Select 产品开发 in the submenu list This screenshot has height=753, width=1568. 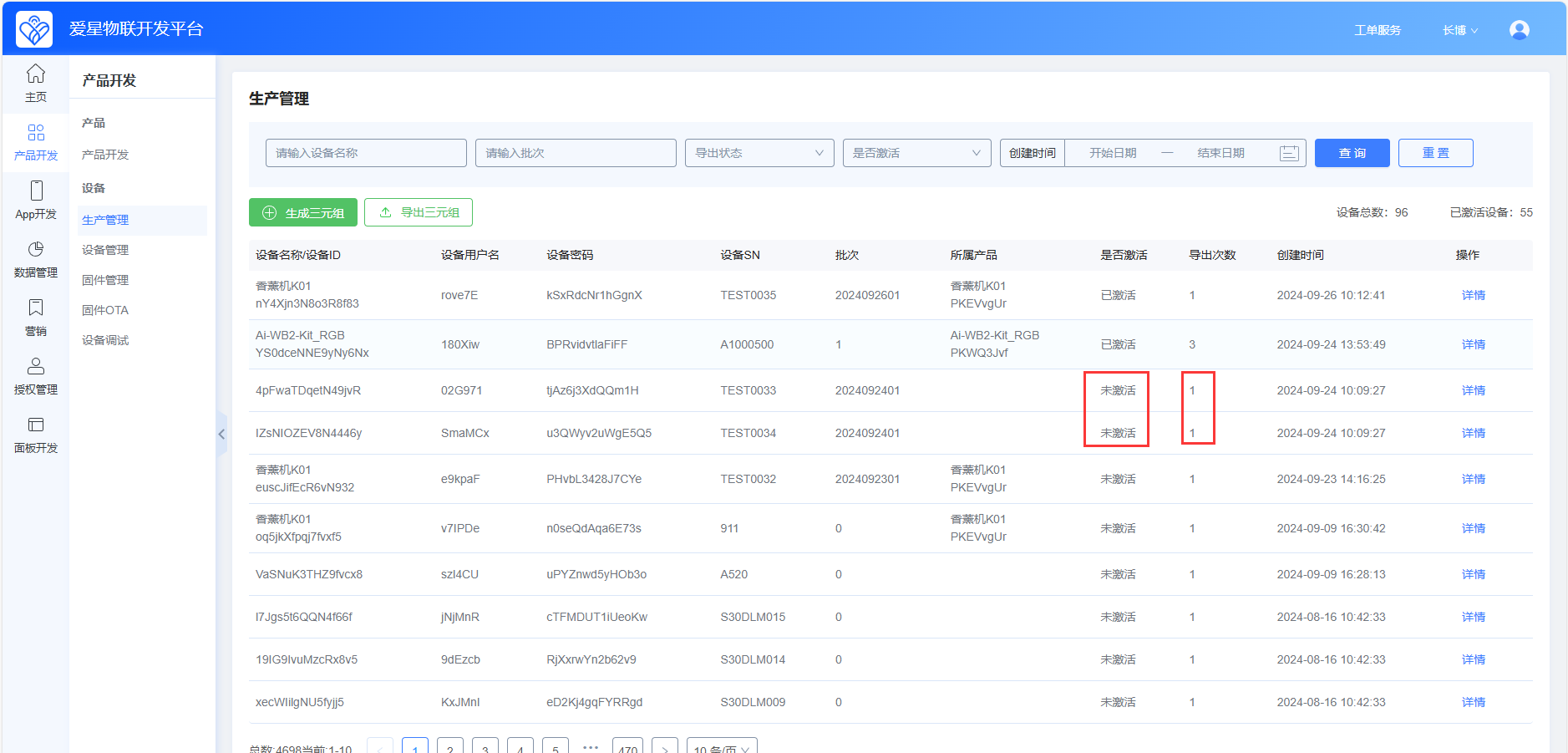click(105, 155)
